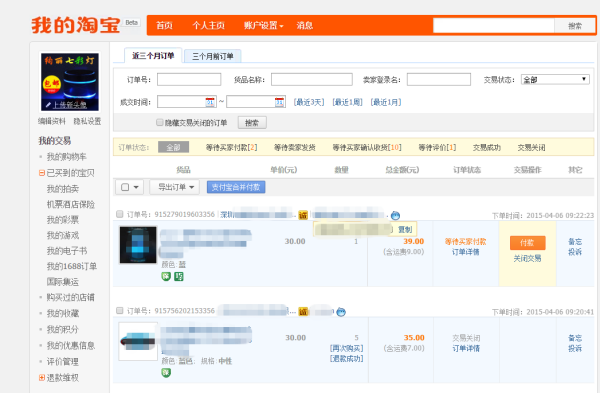
Task: Click product thumbnail of the 39.00 order
Action: (138, 245)
